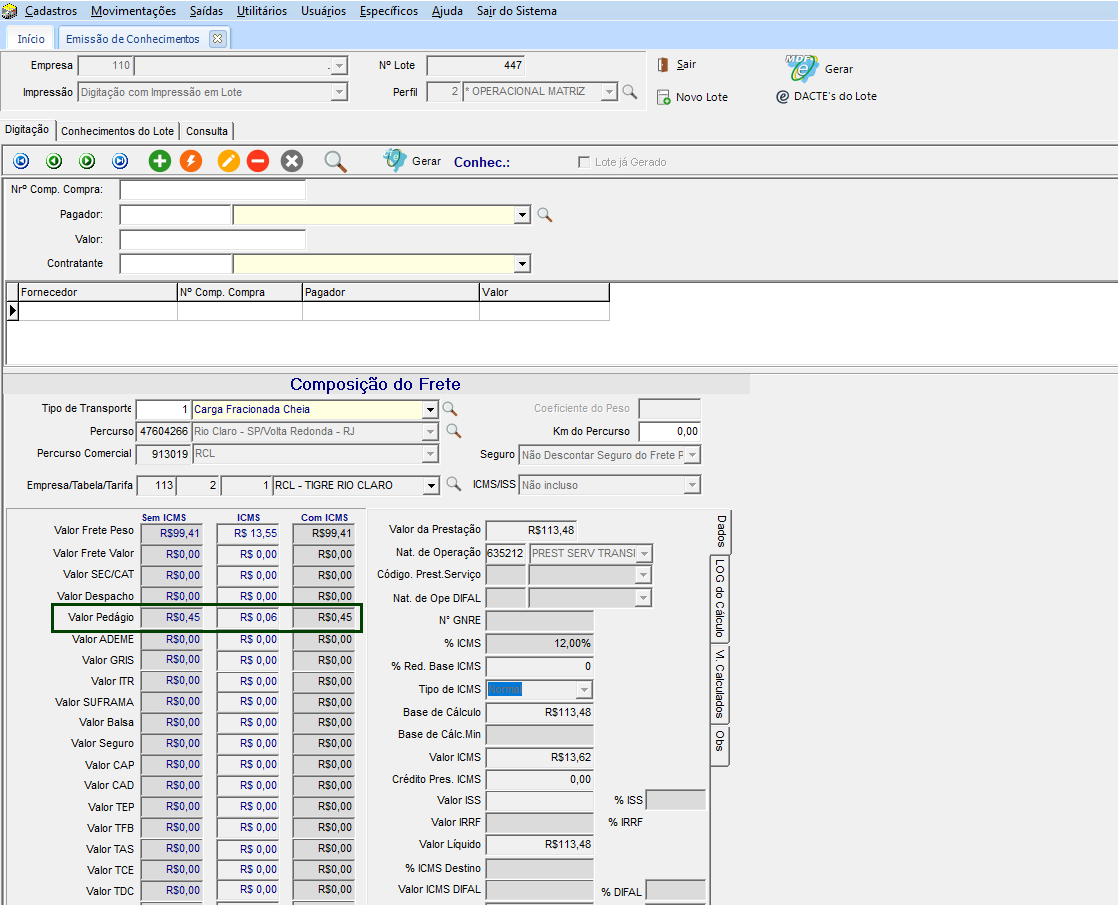Click the Novo Lote button
1118x905 pixels.
pyautogui.click(x=692, y=97)
